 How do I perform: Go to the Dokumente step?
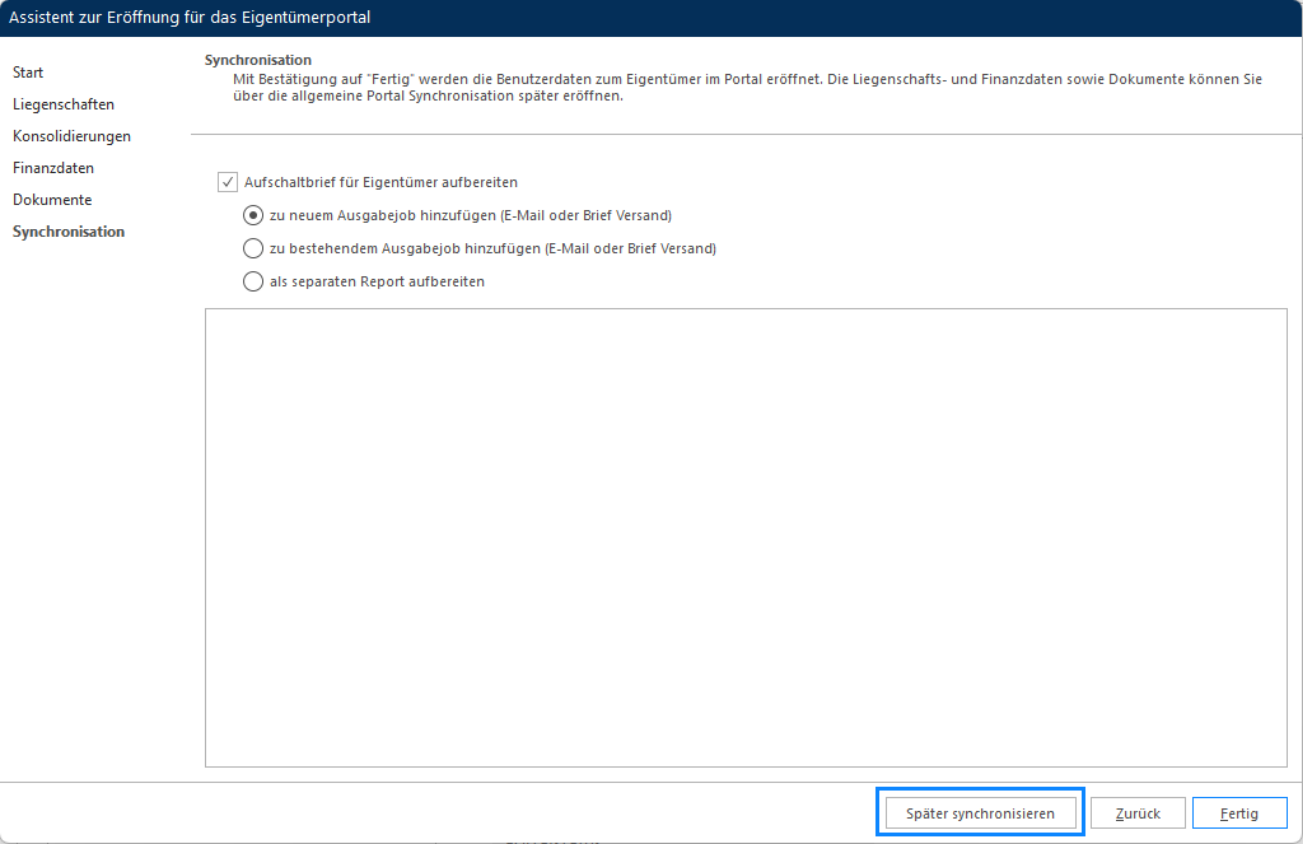tap(52, 200)
